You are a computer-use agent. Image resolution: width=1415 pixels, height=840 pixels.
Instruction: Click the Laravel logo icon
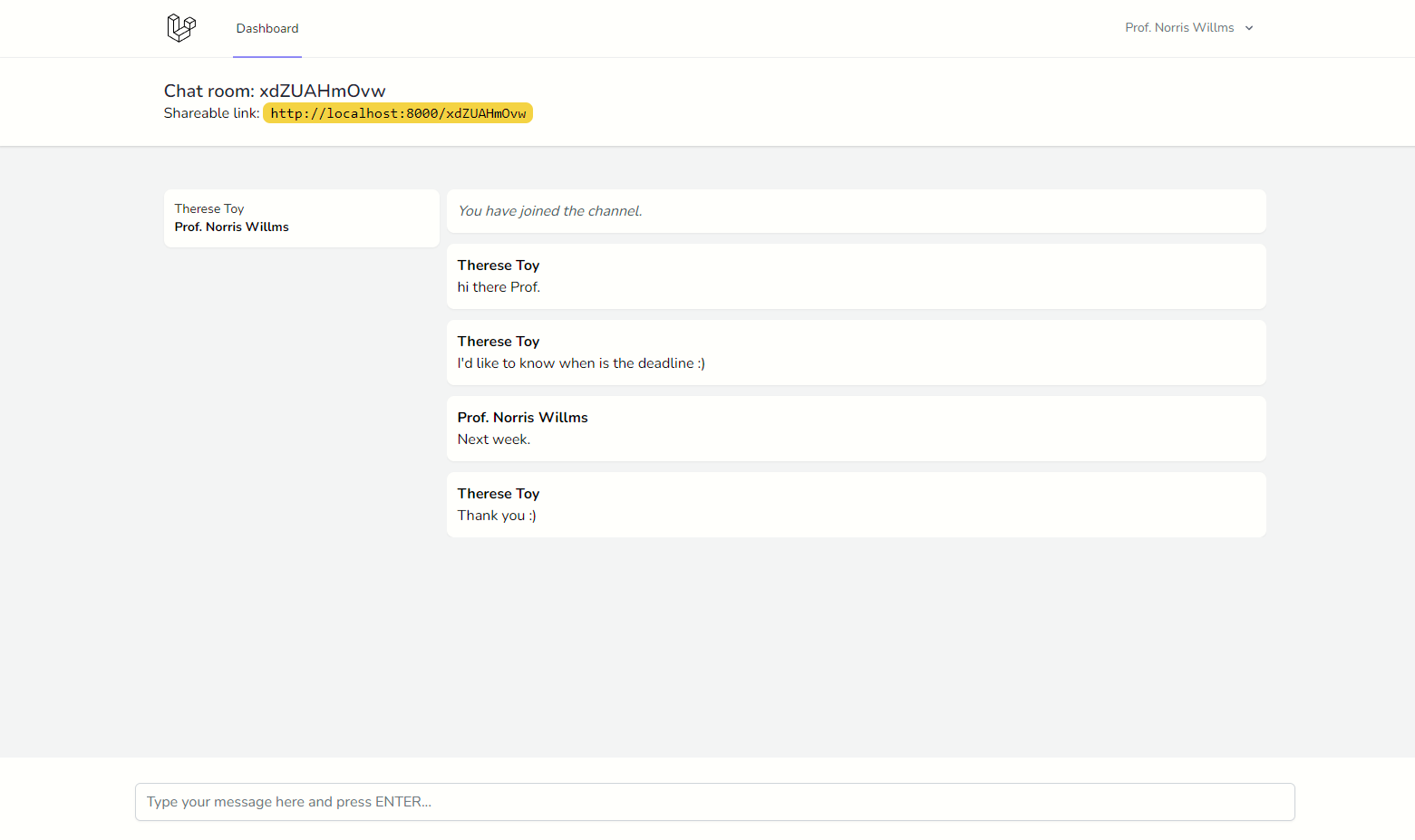coord(181,28)
